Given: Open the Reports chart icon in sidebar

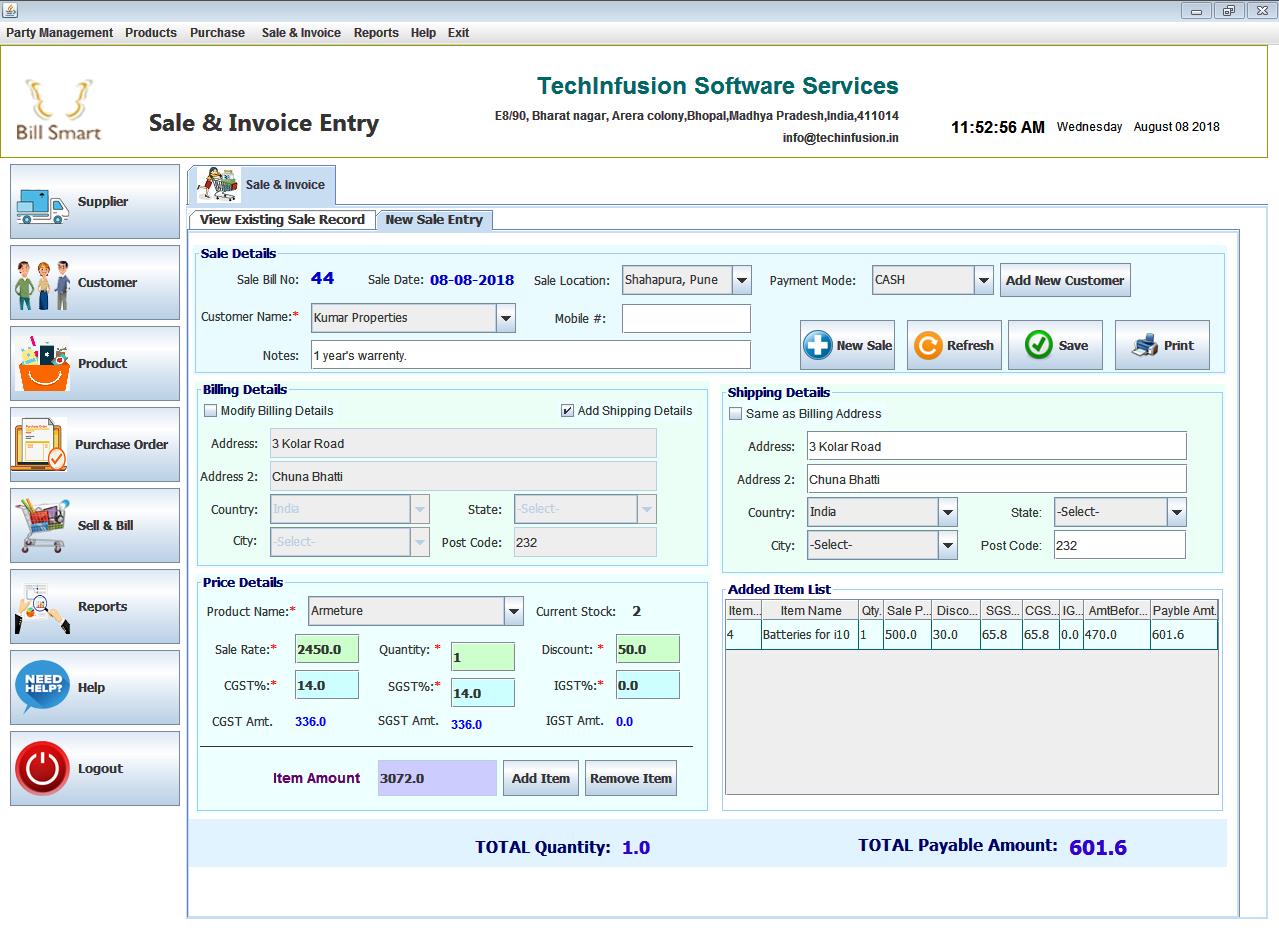Looking at the screenshot, I should (42, 607).
